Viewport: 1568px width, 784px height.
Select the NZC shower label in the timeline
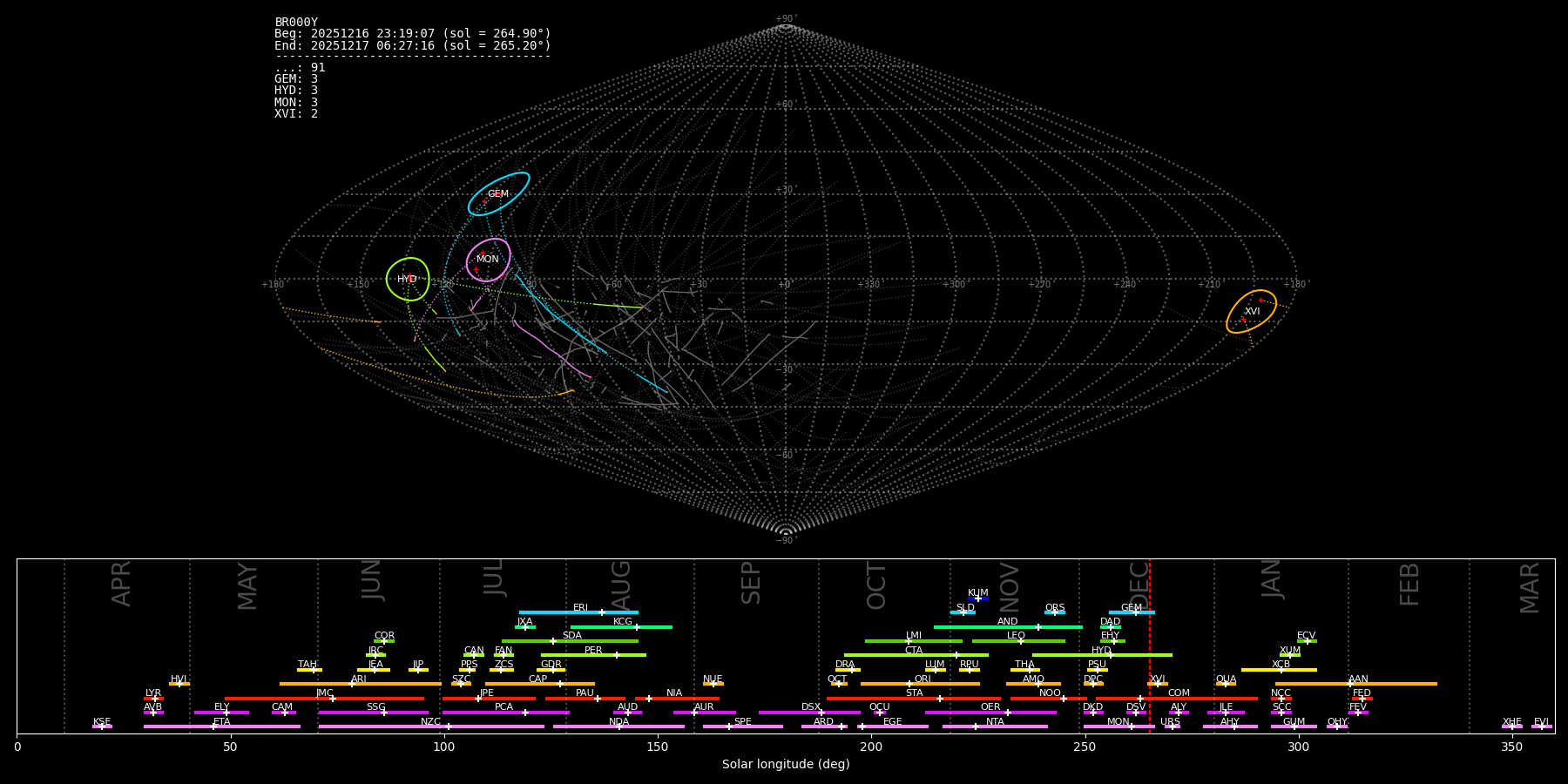tap(430, 722)
